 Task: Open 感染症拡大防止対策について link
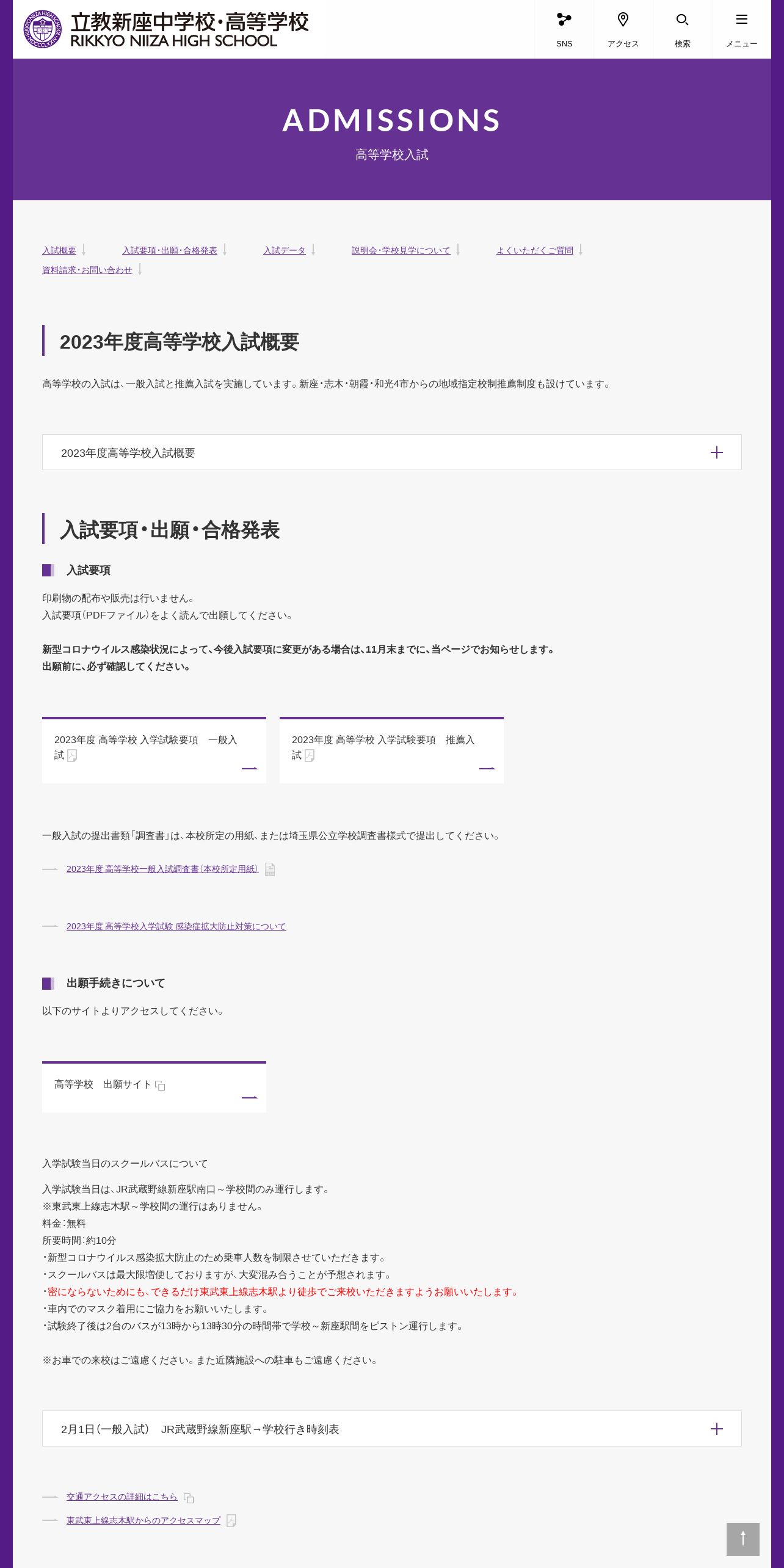coord(176,926)
